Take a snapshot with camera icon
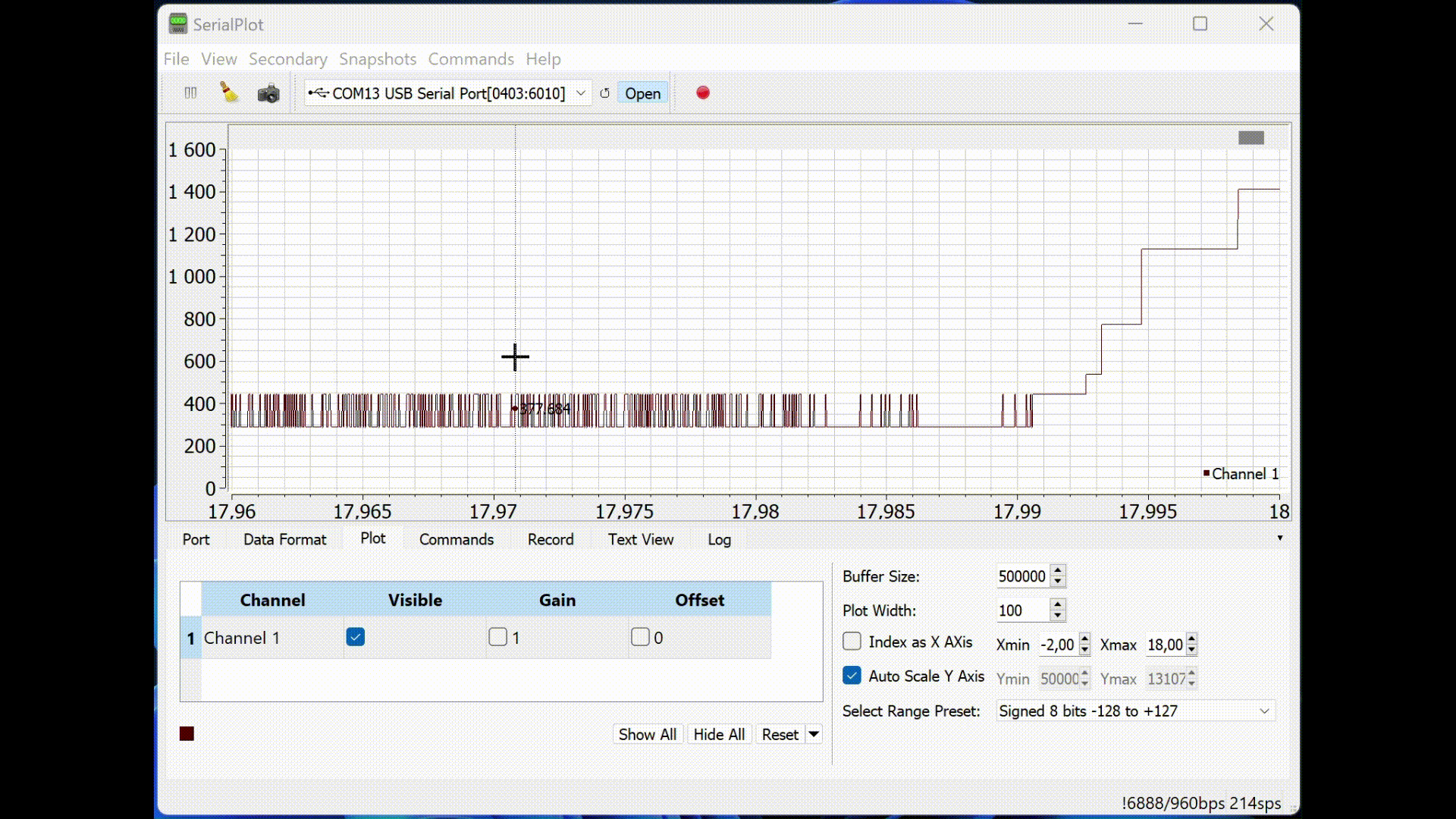 268,93
